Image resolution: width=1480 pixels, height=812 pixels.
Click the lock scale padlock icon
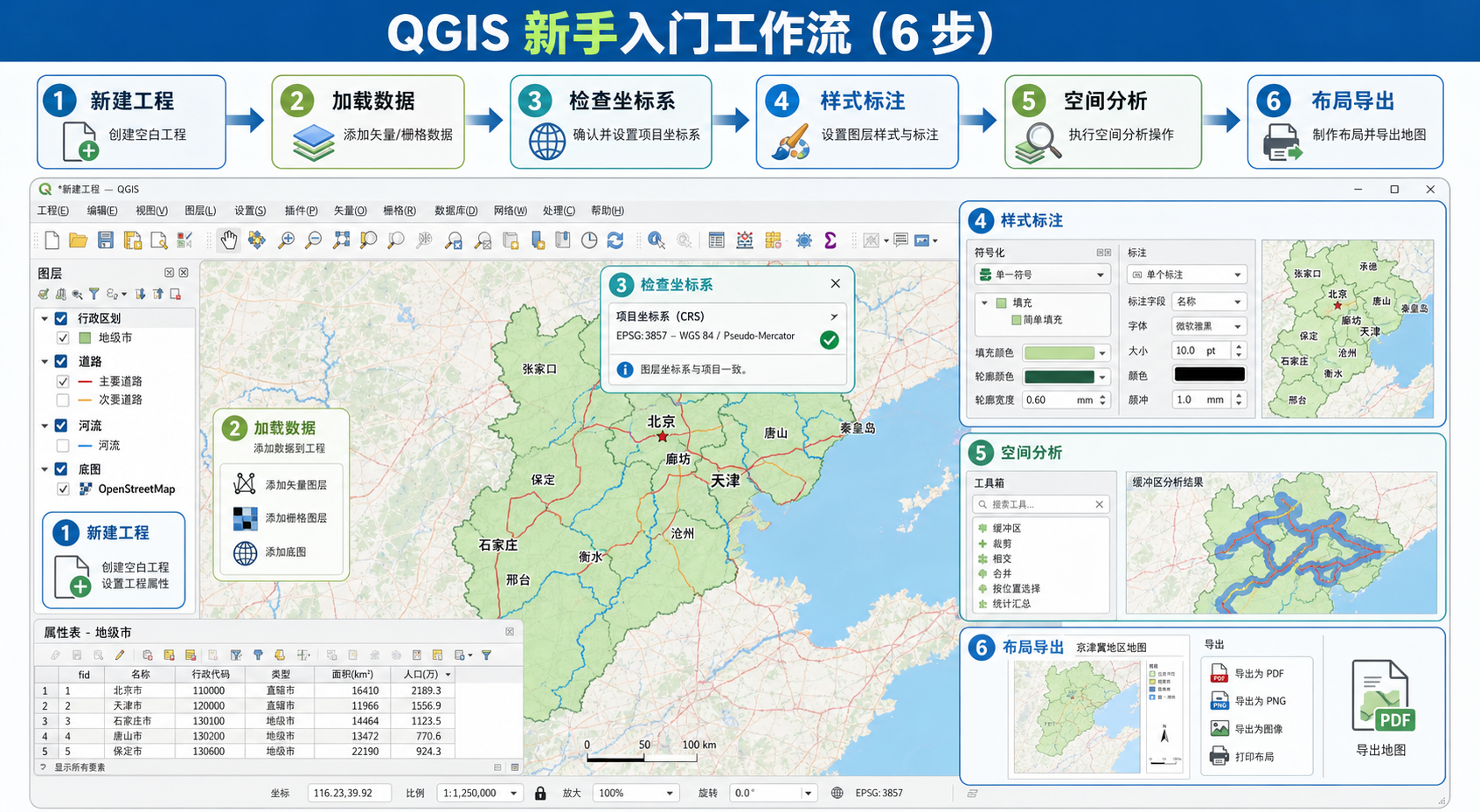(x=540, y=793)
